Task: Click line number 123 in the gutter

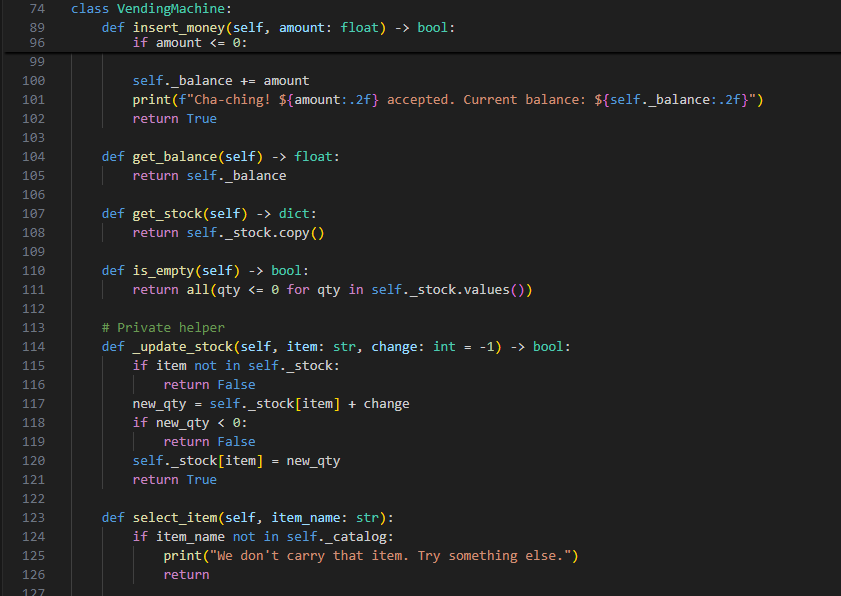Action: pyautogui.click(x=33, y=517)
